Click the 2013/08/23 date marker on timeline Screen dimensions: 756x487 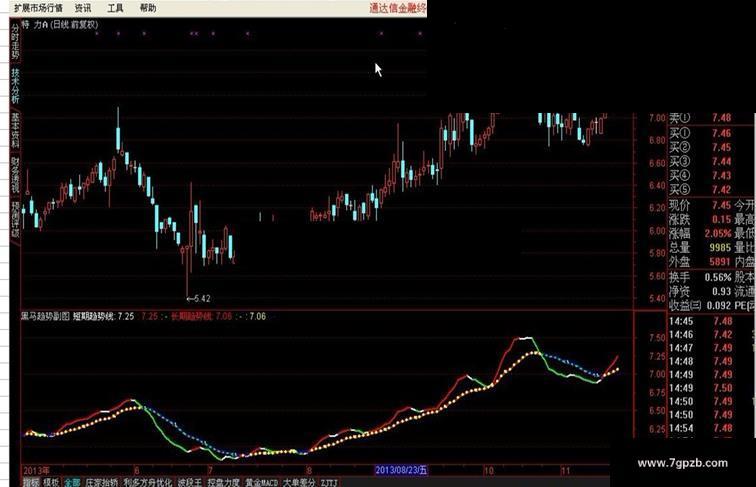tap(401, 470)
